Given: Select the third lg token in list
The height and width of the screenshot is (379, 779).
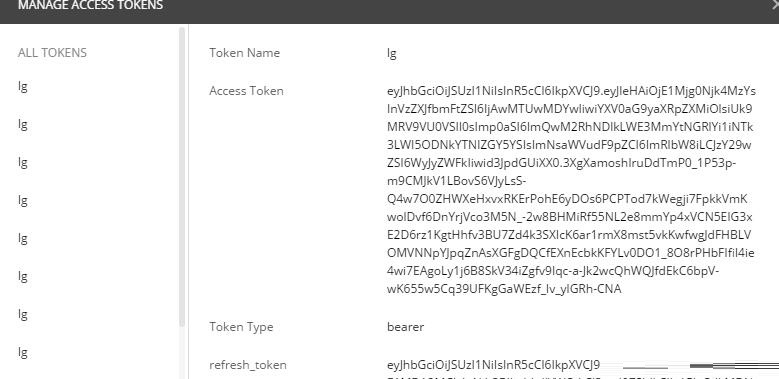Looking at the screenshot, I should [x=23, y=163].
